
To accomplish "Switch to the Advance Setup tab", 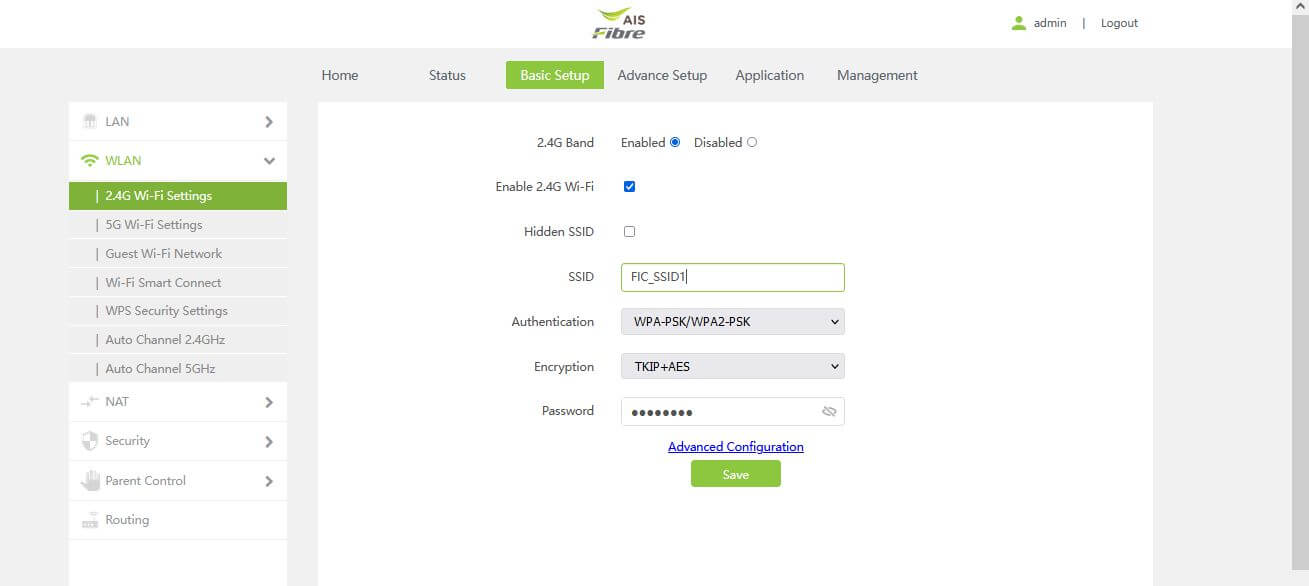I will click(662, 76).
